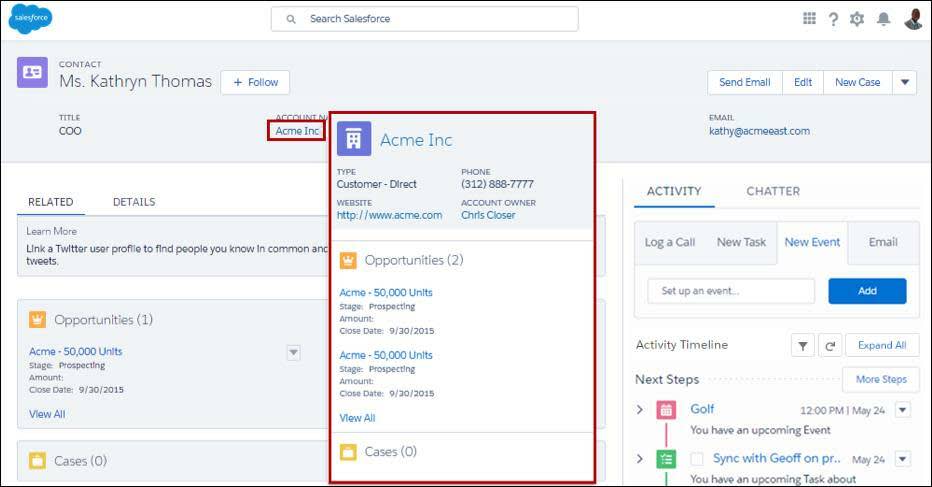Click the New Case button

point(858,83)
